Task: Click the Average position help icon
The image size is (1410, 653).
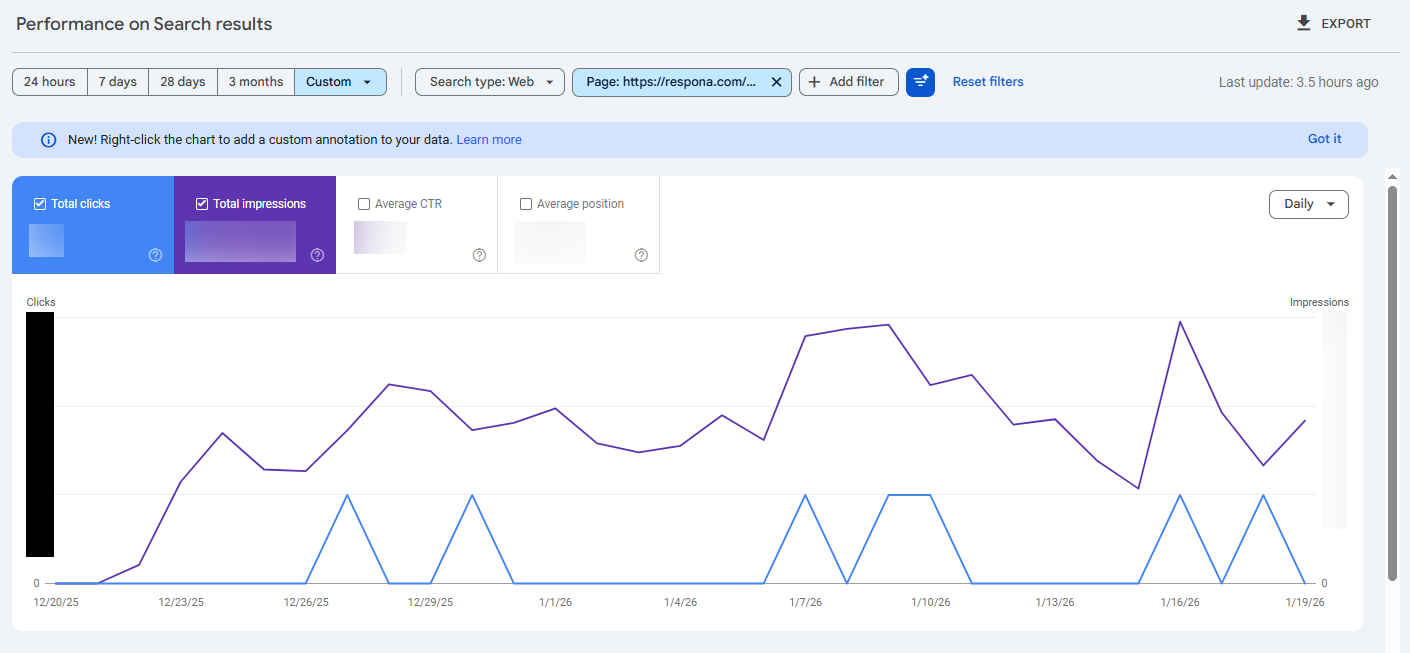Action: click(x=641, y=255)
